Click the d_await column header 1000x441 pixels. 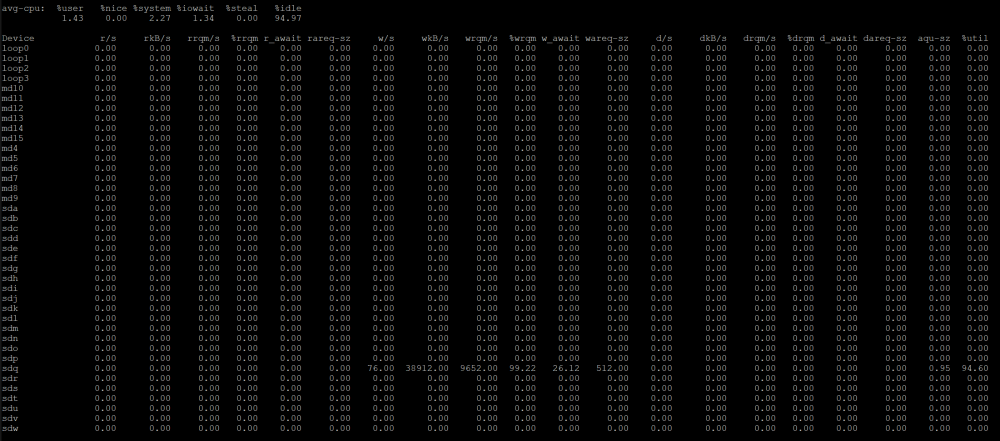pos(839,38)
